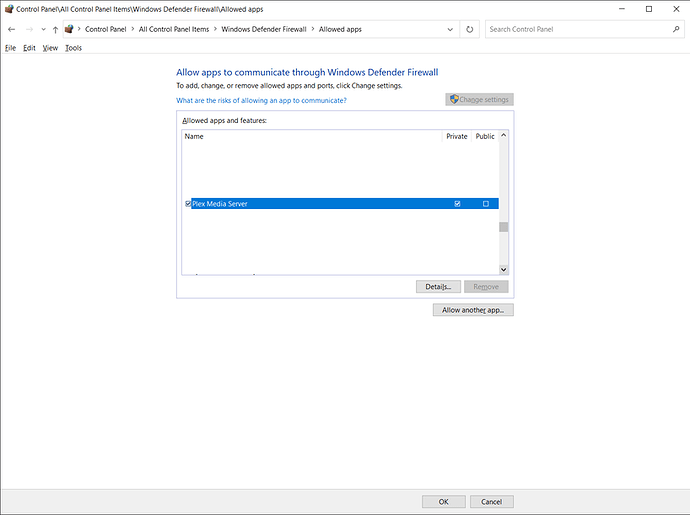Open the Edit menu
Viewport: 690px width, 515px height.
tap(29, 48)
